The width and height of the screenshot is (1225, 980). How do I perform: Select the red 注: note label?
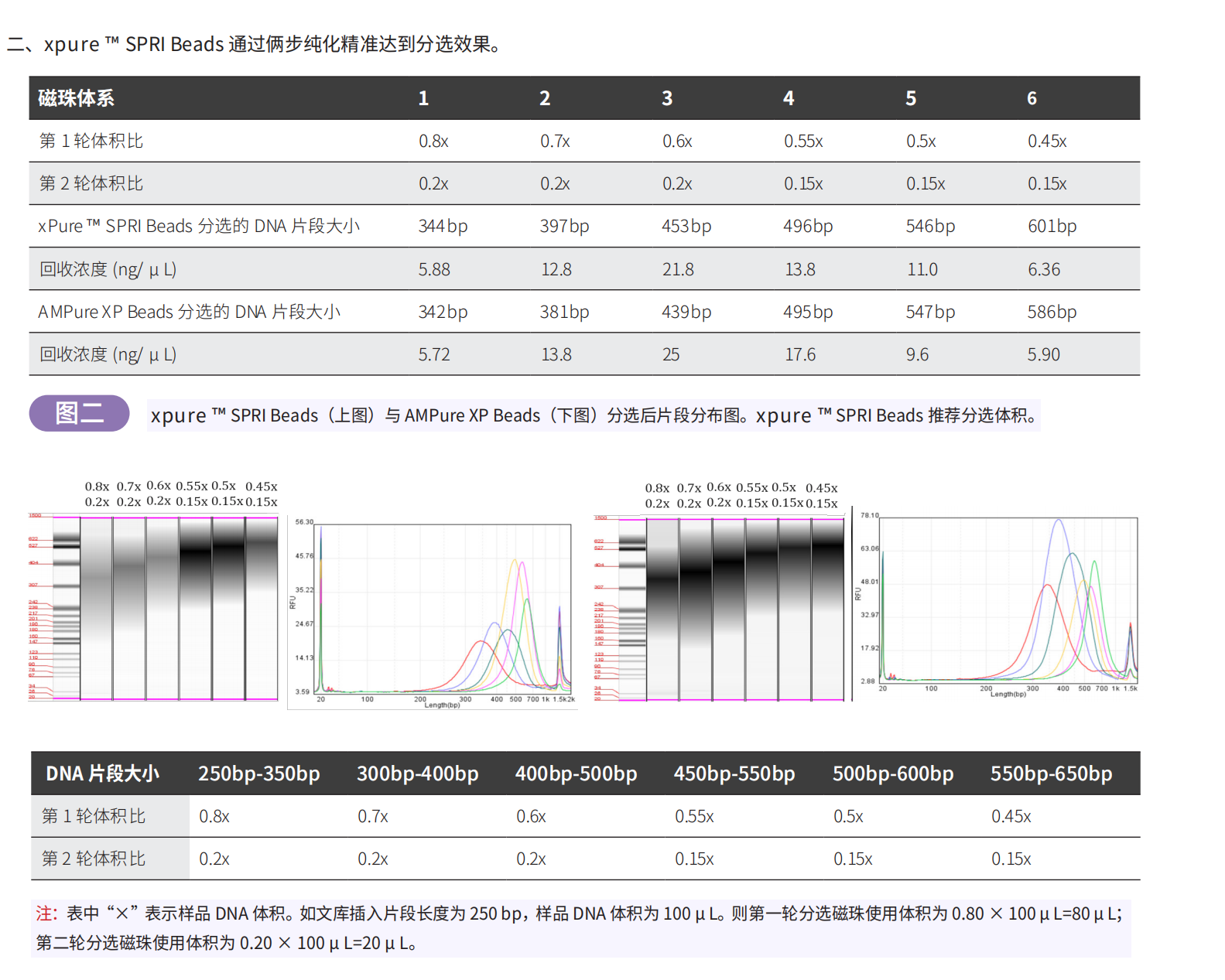tap(46, 913)
